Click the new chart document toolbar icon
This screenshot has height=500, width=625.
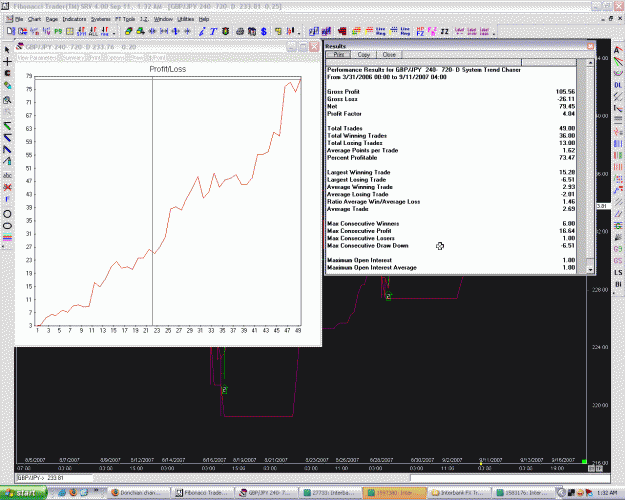point(11,31)
